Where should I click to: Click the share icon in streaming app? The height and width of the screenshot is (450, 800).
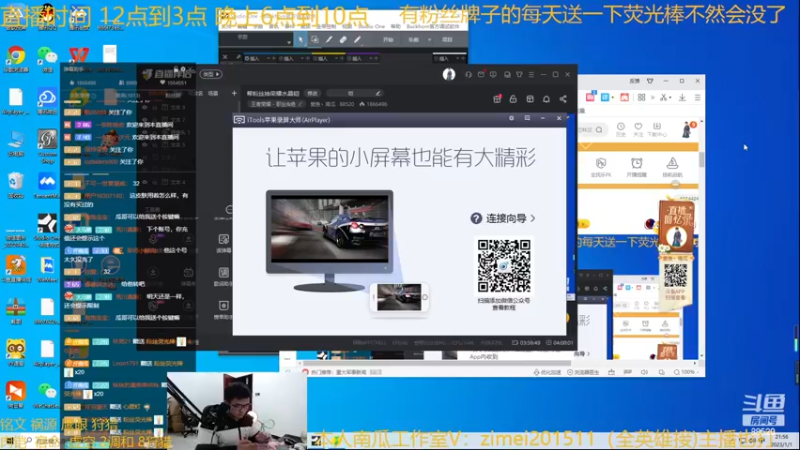(x=563, y=99)
